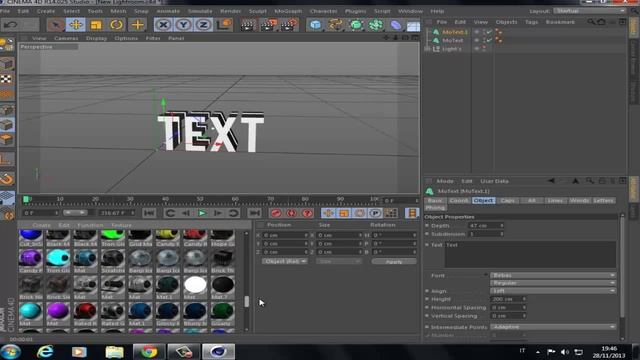Click the green NURBS generator icon
This screenshot has height=360, width=640.
356,25
